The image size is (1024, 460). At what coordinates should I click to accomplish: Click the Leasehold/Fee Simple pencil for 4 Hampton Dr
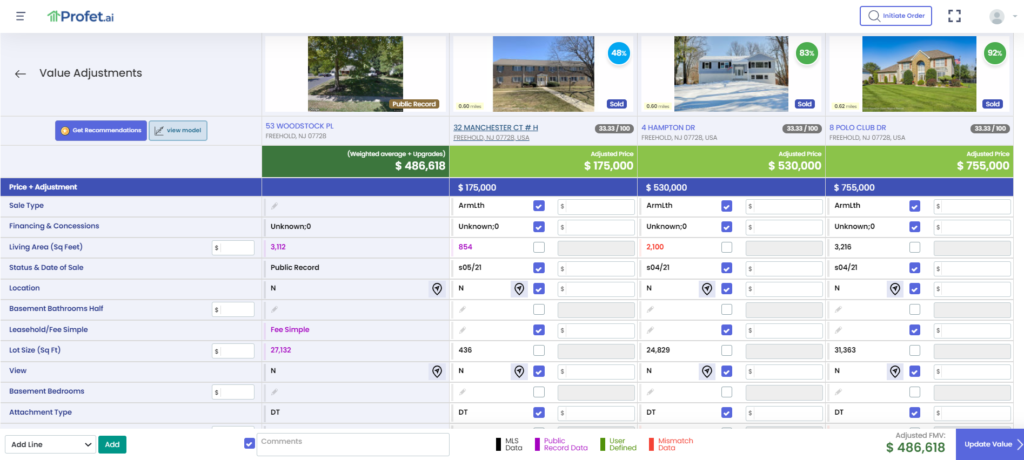650,330
